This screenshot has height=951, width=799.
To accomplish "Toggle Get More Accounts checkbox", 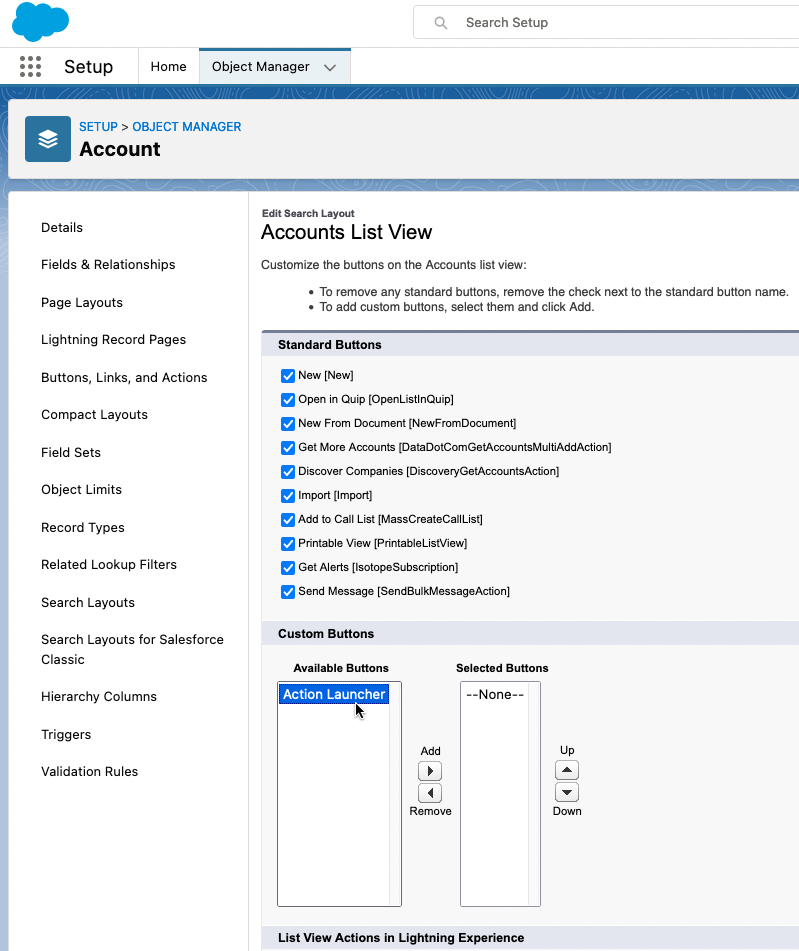I will pos(288,448).
